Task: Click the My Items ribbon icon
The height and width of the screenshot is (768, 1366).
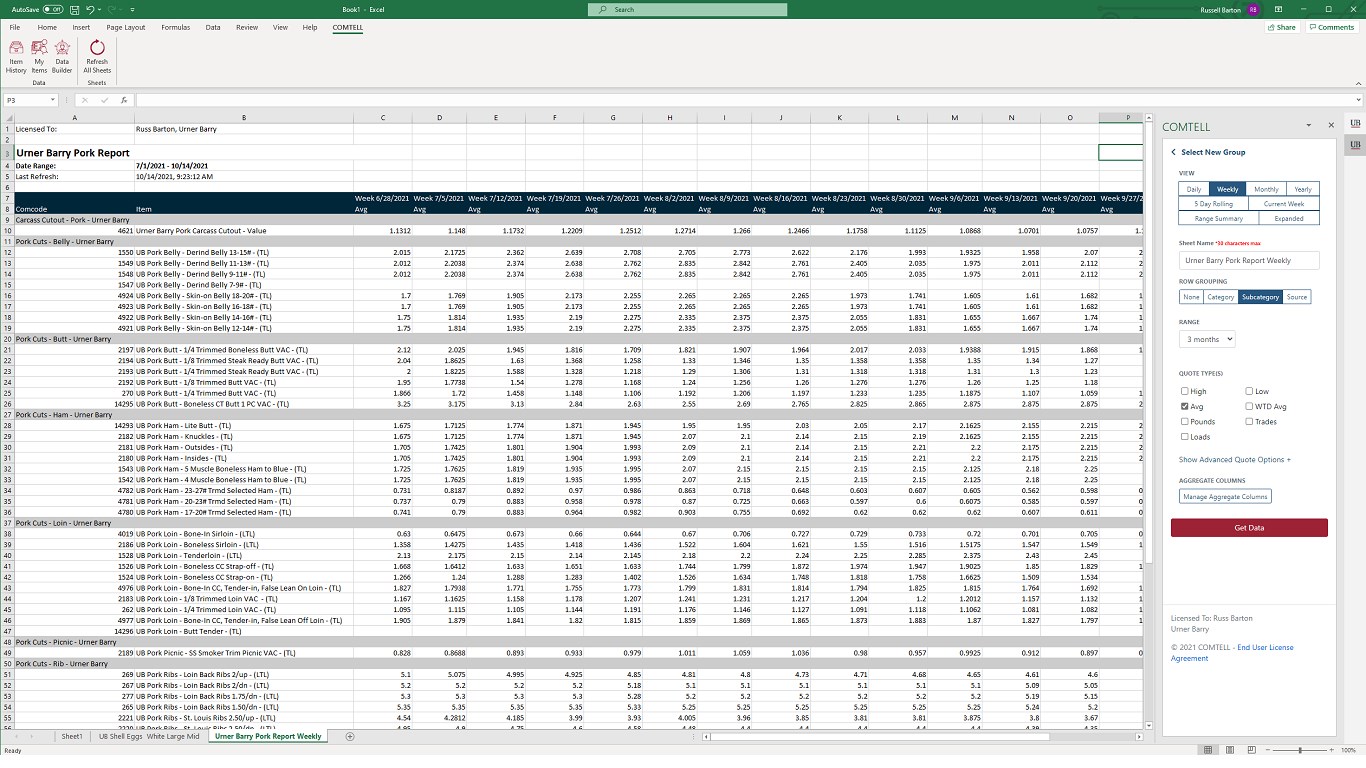Action: (x=39, y=57)
